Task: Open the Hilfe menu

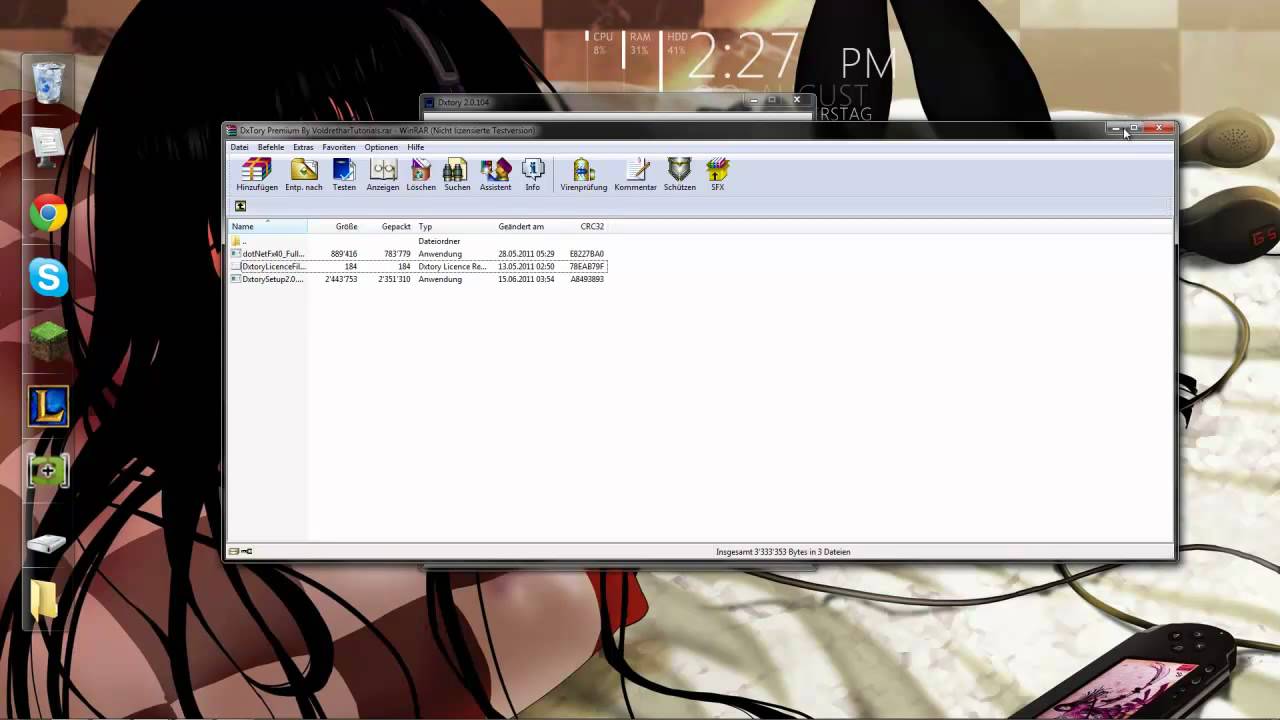Action: (x=416, y=147)
